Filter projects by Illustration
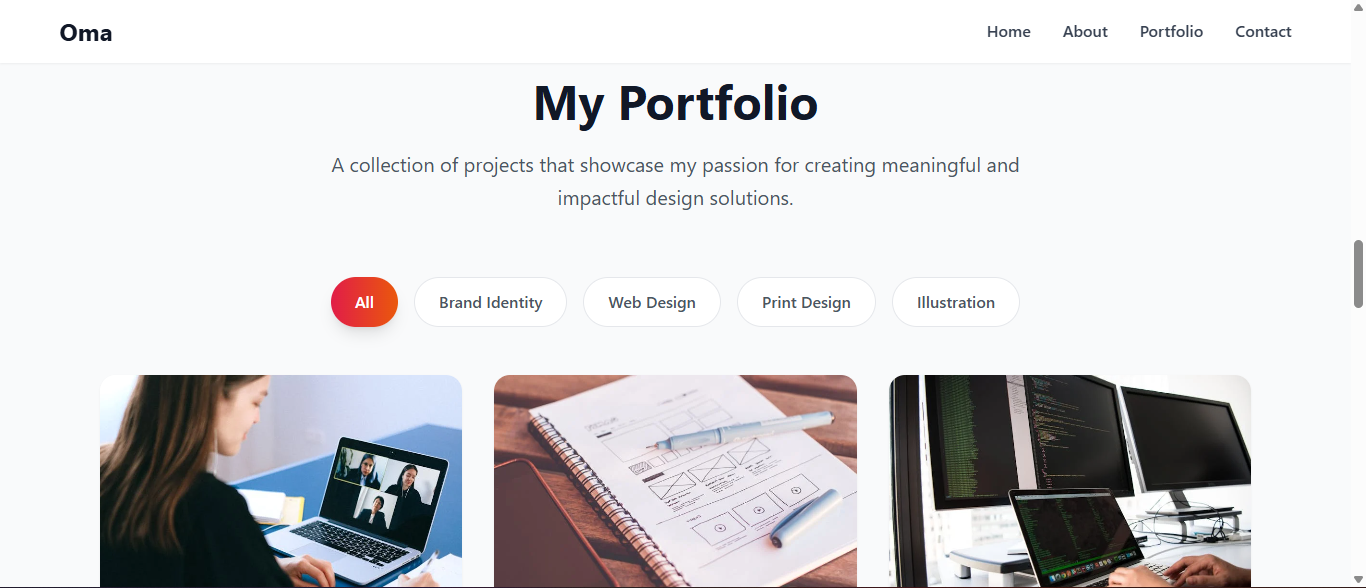This screenshot has height=588, width=1366. [956, 302]
